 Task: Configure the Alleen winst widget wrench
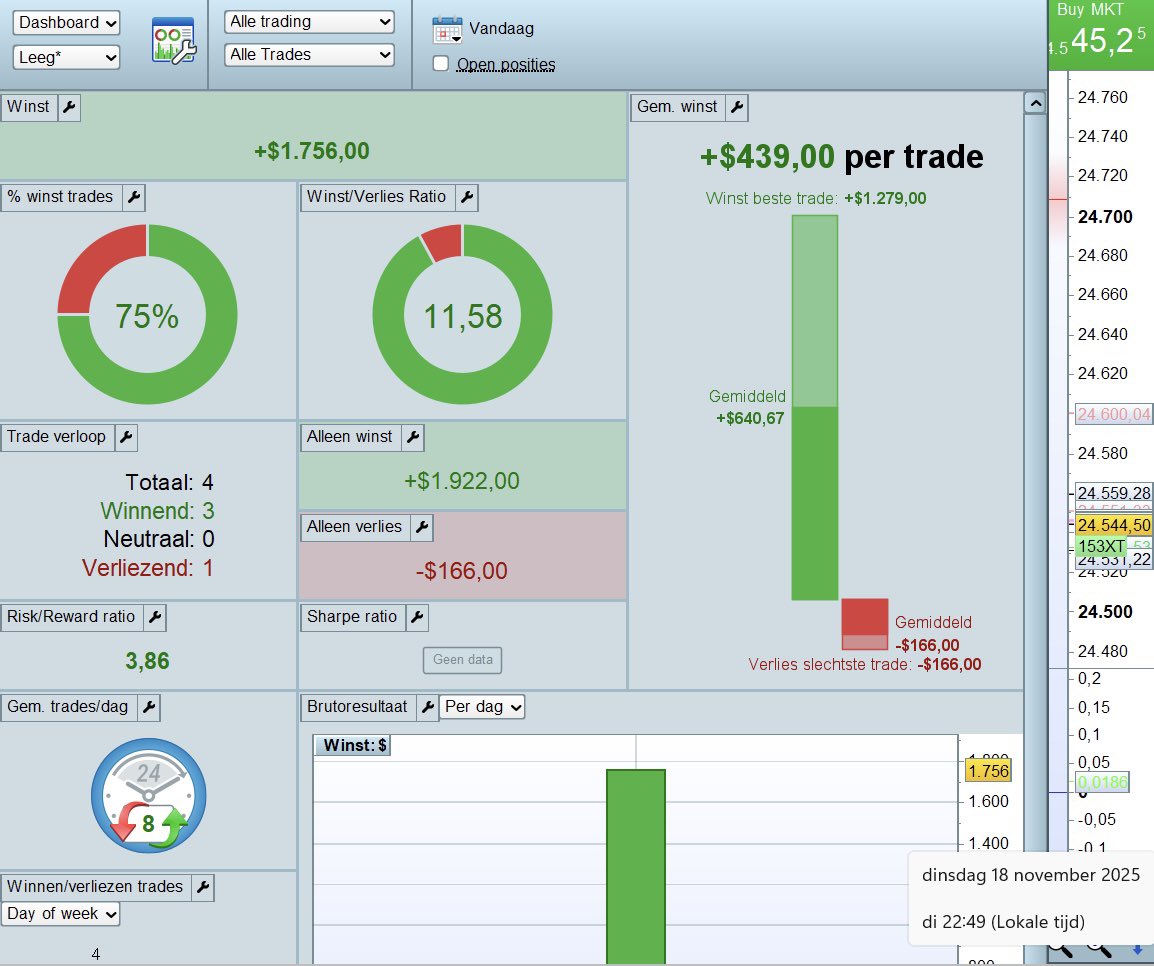(x=413, y=437)
